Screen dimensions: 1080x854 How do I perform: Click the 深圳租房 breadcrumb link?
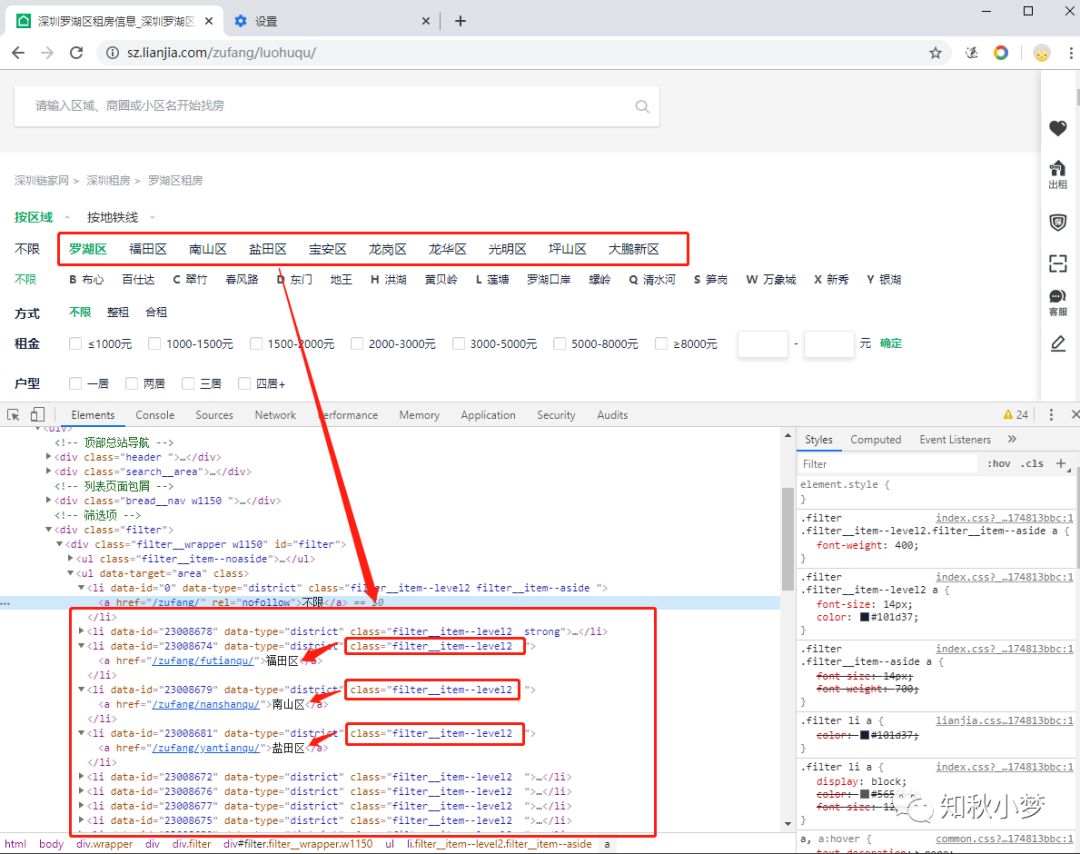(x=108, y=180)
